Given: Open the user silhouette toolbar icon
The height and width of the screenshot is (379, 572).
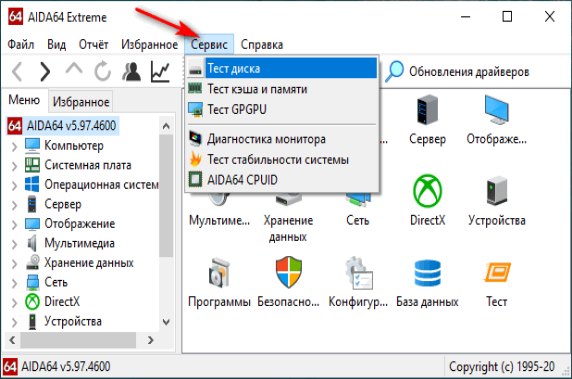Looking at the screenshot, I should click(x=131, y=71).
